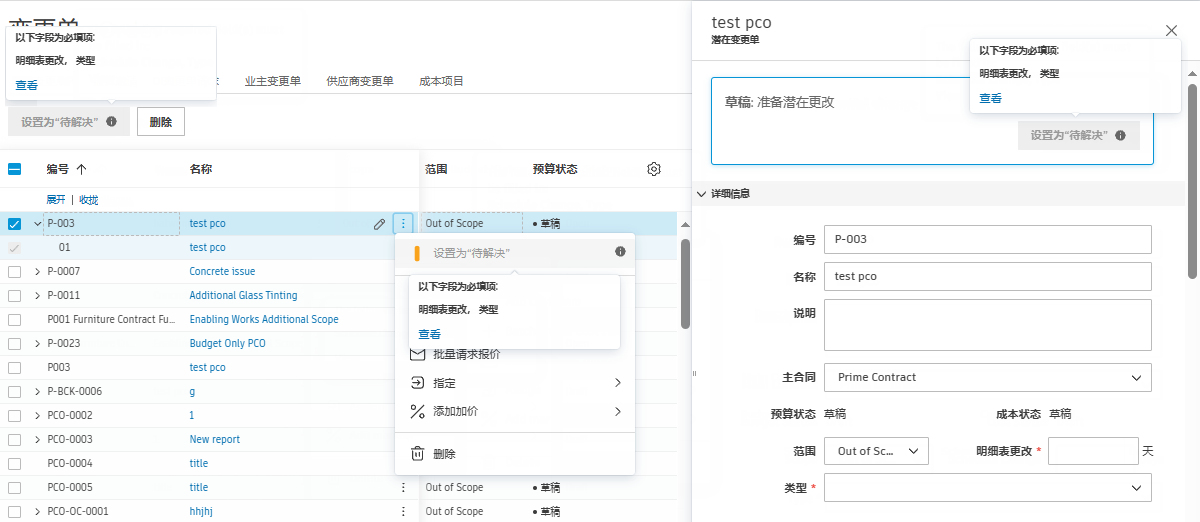Screen dimensions: 1200x522
Task: Open the 类型 dropdown
Action: (x=988, y=488)
